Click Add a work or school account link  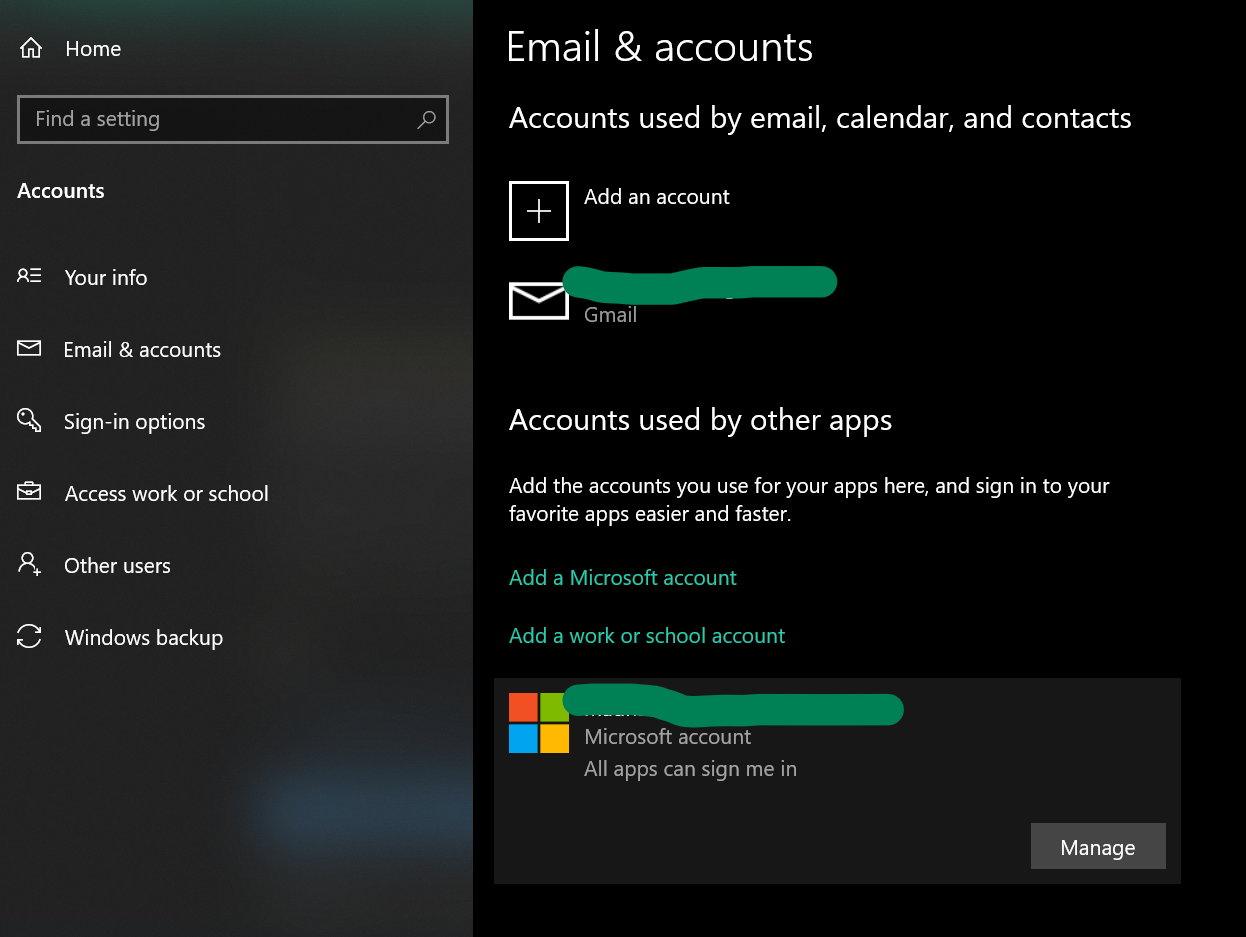[x=647, y=636]
